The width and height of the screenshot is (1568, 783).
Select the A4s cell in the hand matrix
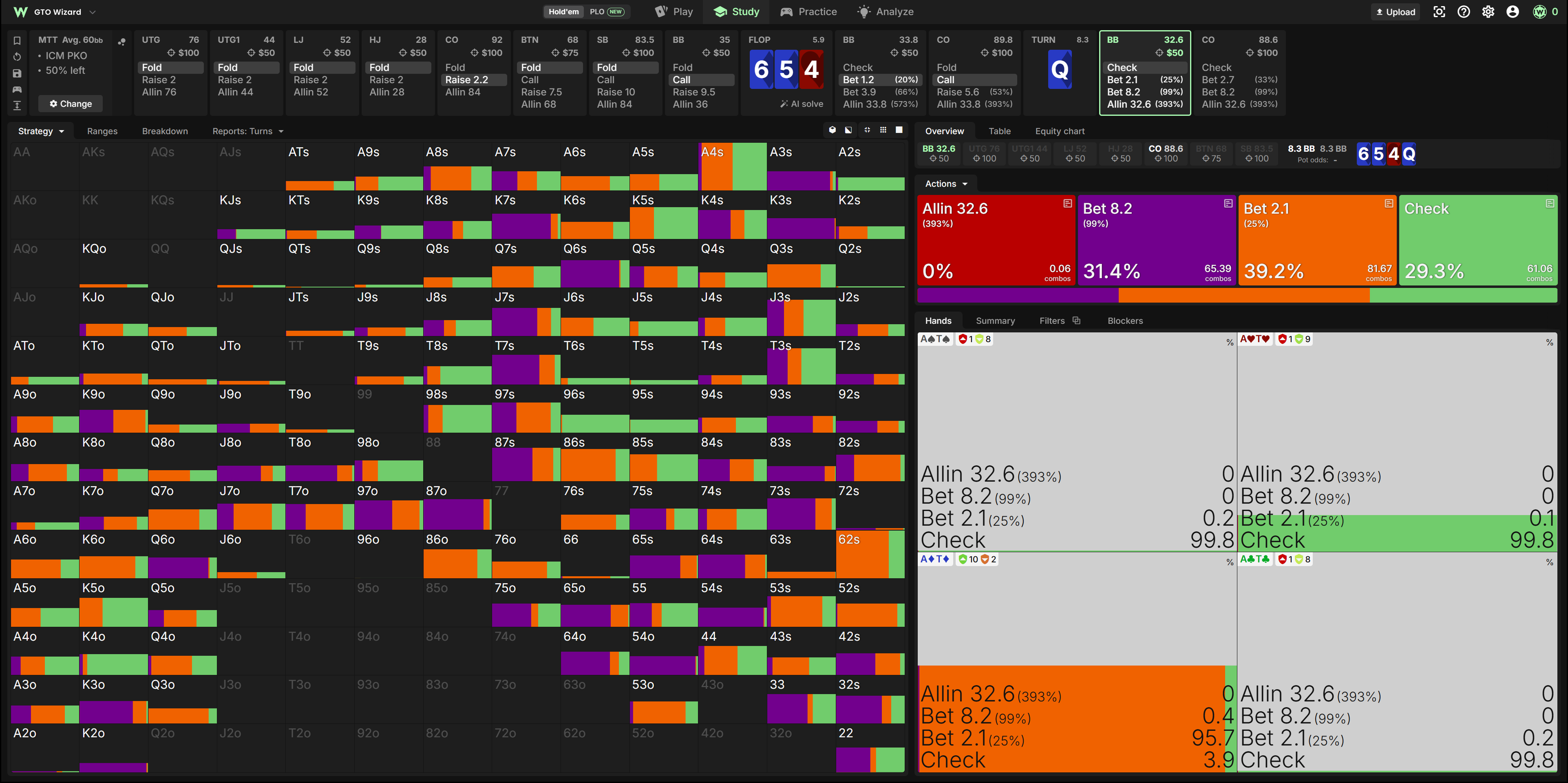tap(733, 167)
